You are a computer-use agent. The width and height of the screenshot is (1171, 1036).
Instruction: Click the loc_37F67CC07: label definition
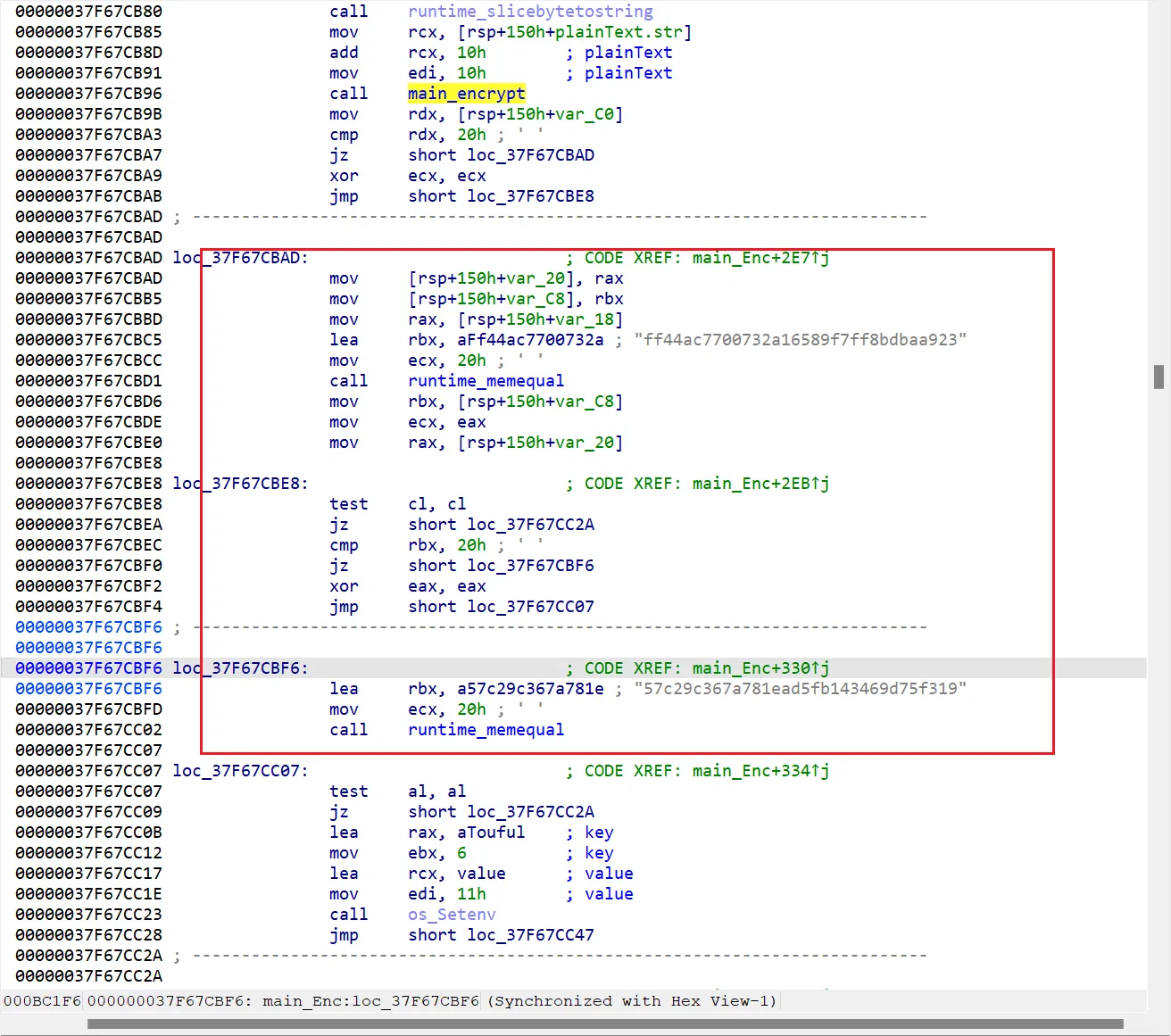pyautogui.click(x=240, y=771)
